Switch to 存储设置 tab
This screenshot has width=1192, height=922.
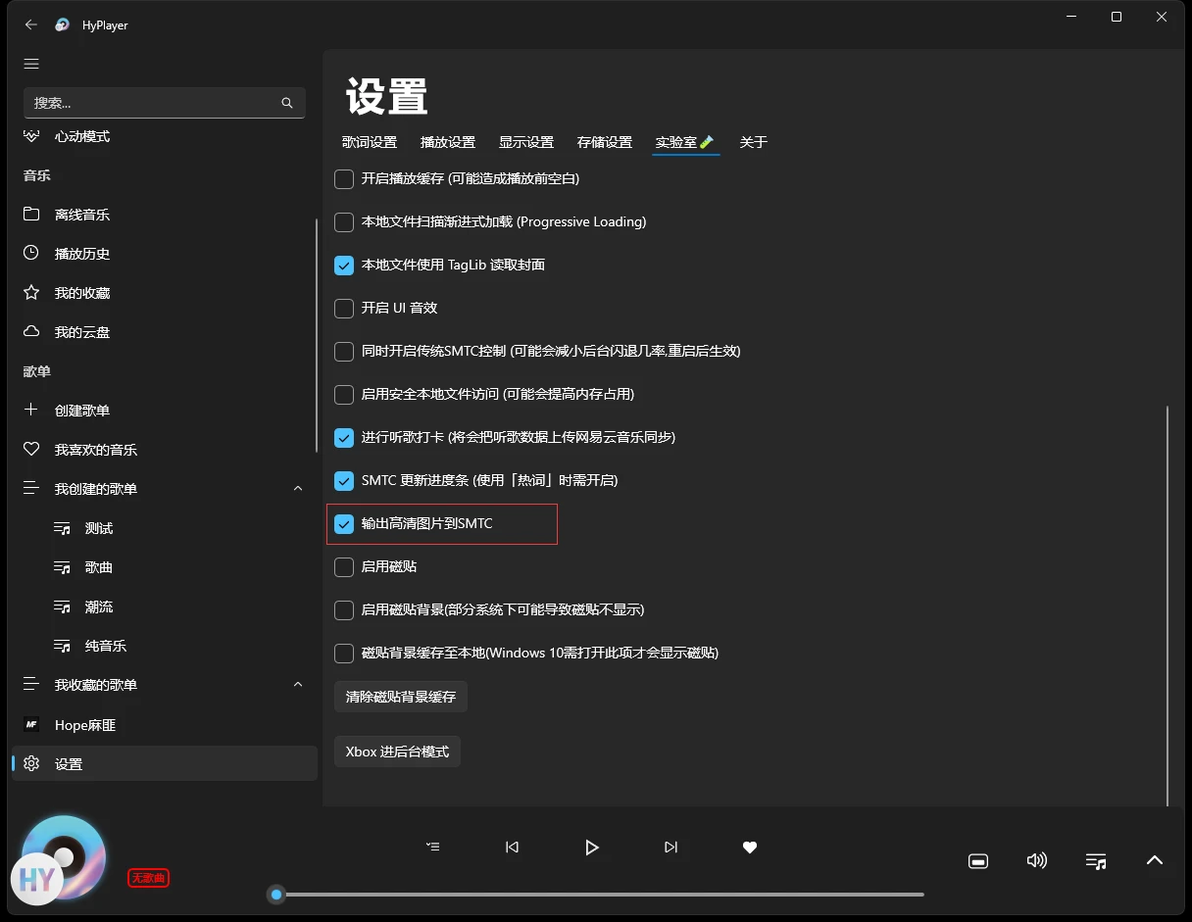point(604,142)
